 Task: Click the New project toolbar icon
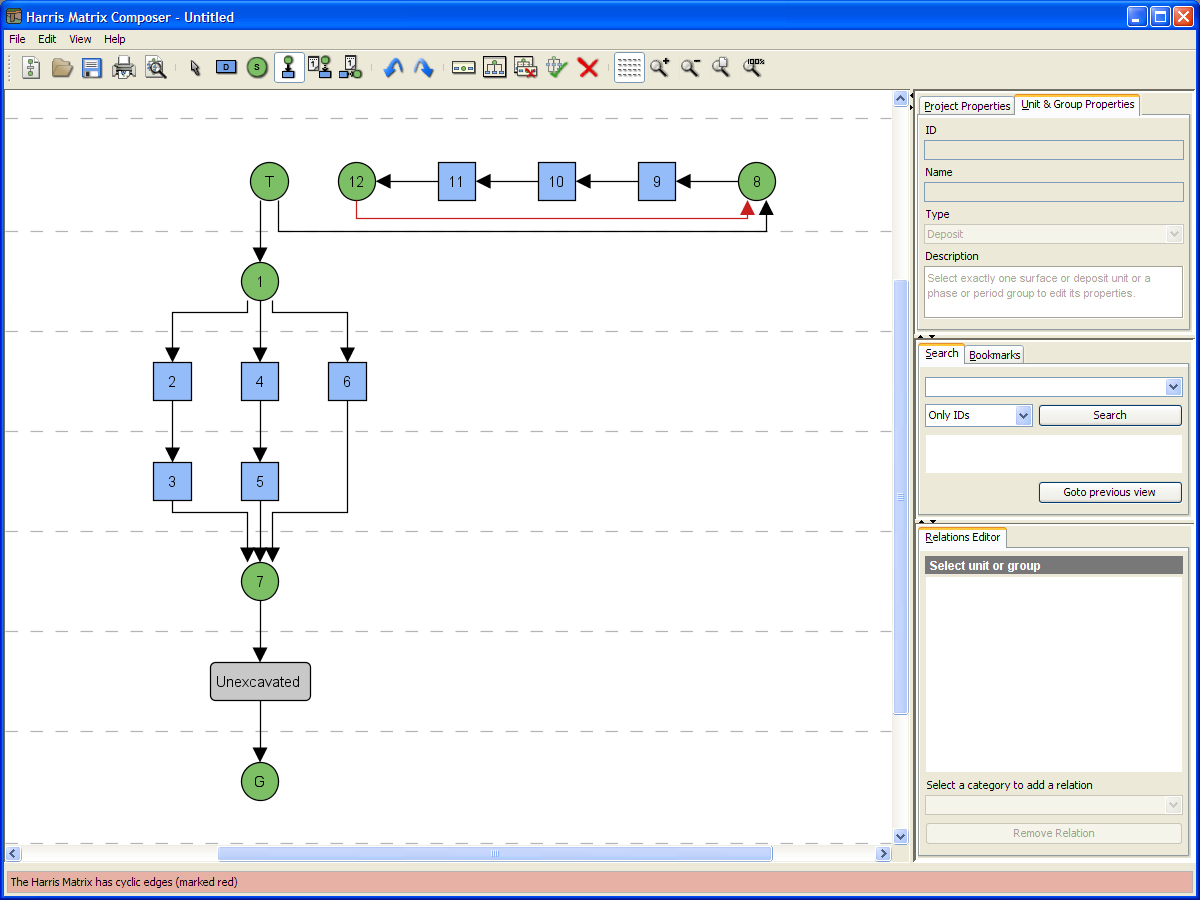31,68
